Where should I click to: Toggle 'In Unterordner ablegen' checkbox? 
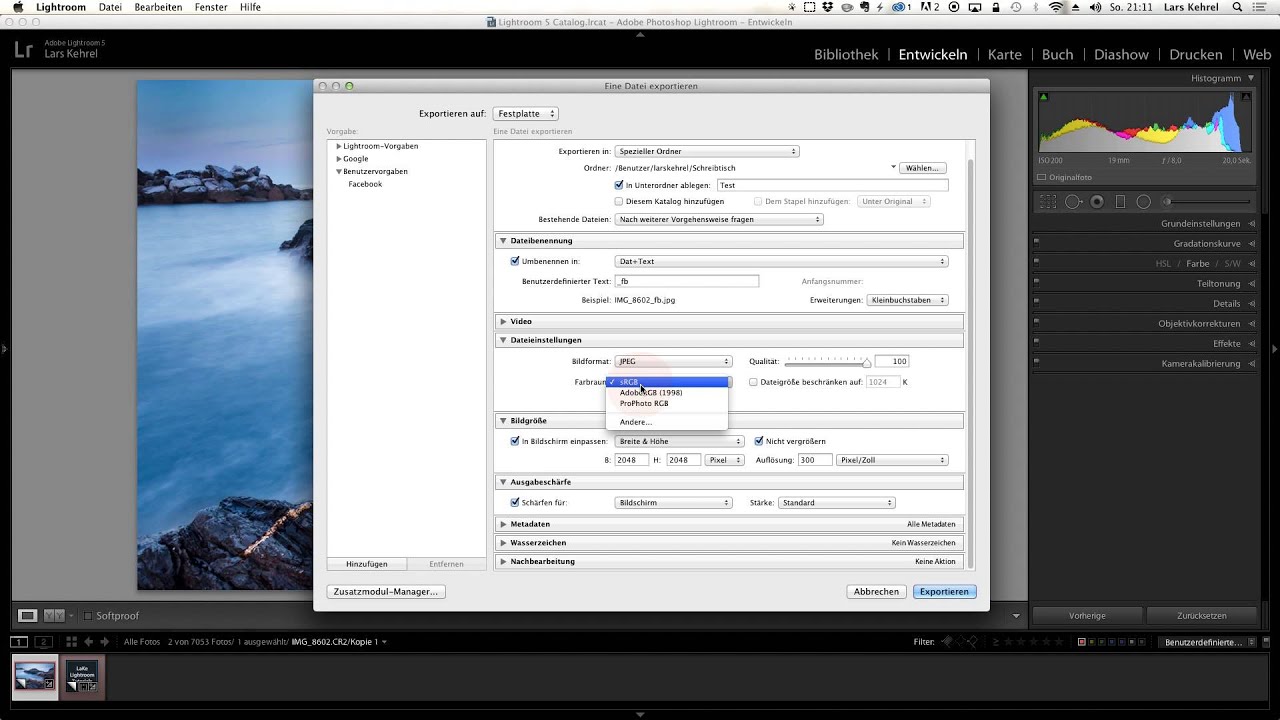click(619, 185)
